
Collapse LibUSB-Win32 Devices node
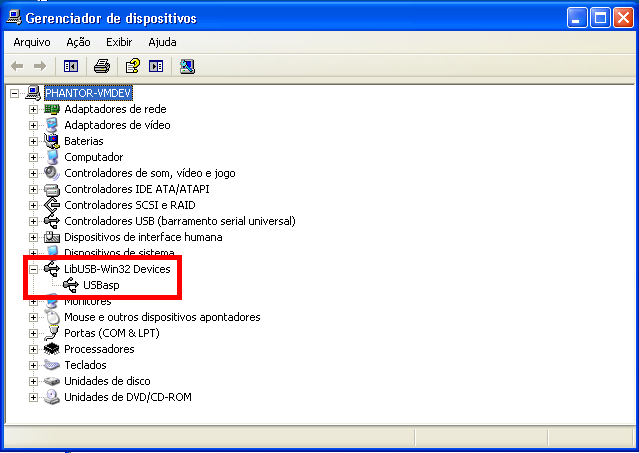coord(33,269)
